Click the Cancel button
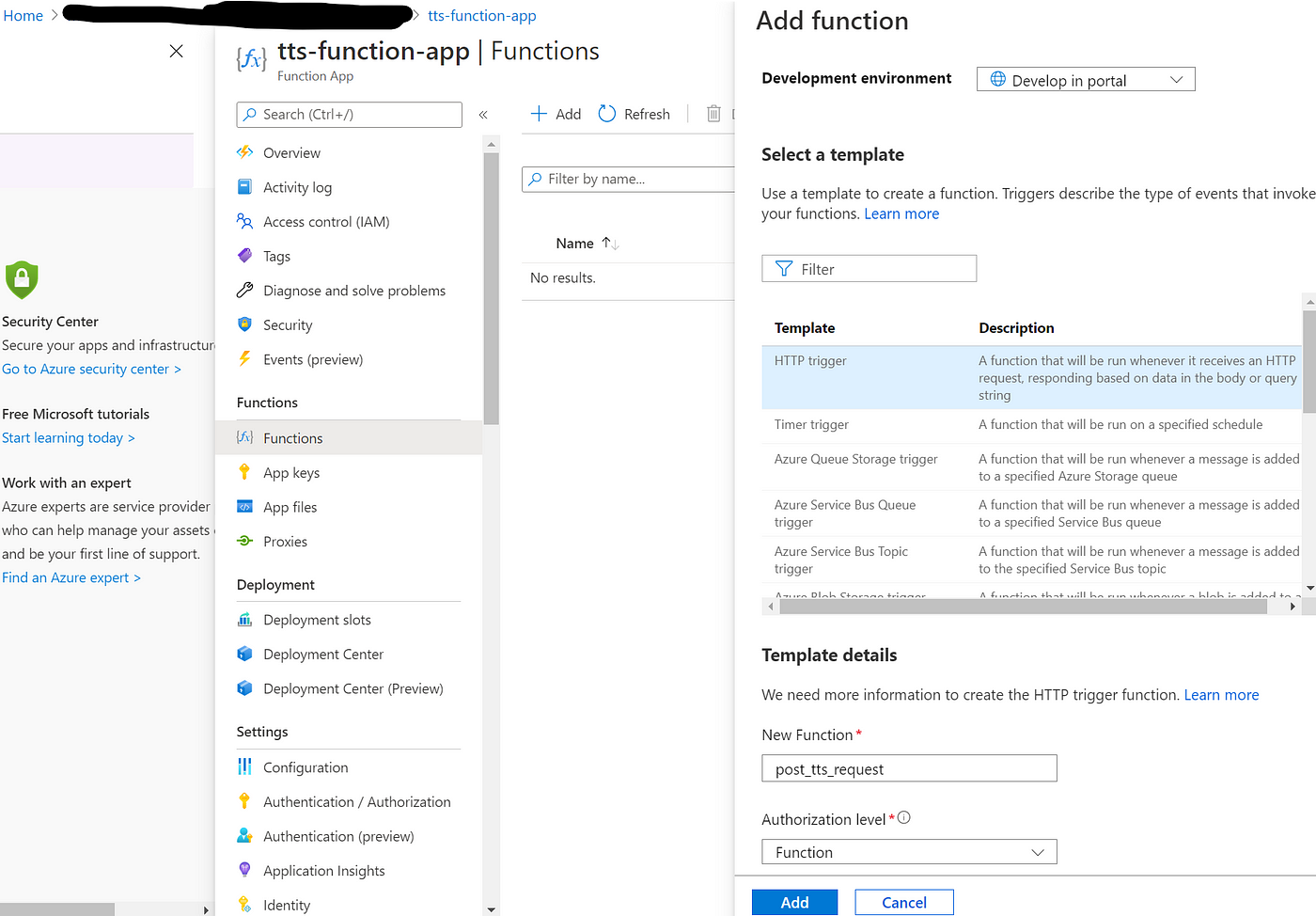This screenshot has height=916, width=1316. 904,902
